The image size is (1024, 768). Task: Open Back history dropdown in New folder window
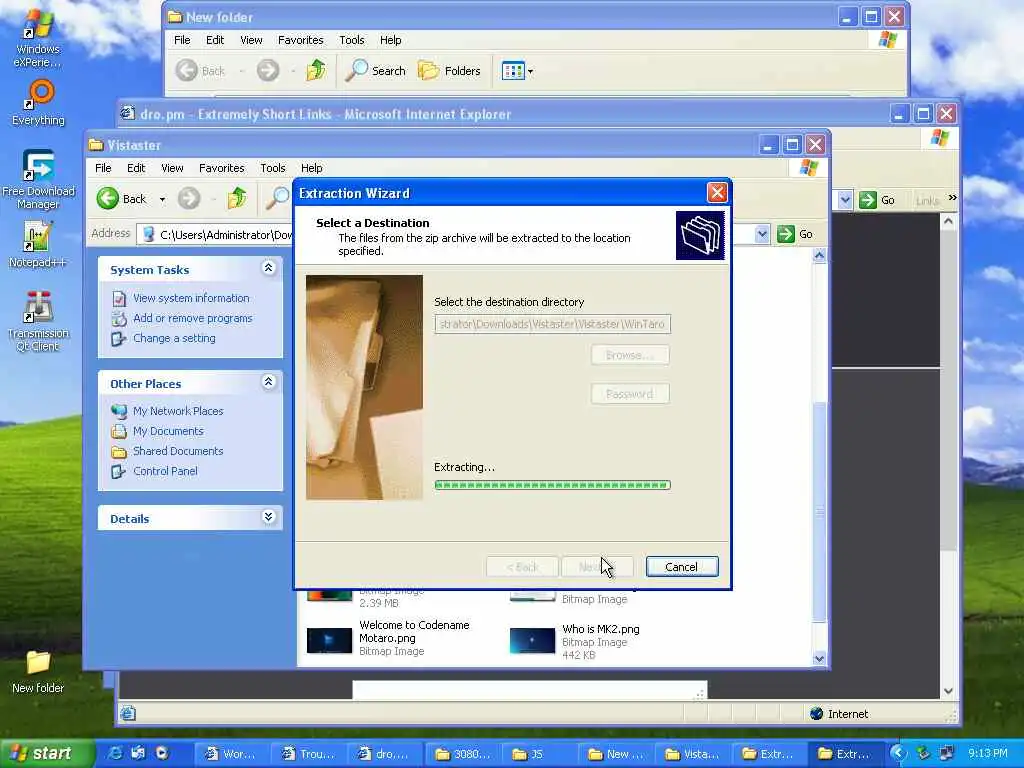pyautogui.click(x=242, y=71)
